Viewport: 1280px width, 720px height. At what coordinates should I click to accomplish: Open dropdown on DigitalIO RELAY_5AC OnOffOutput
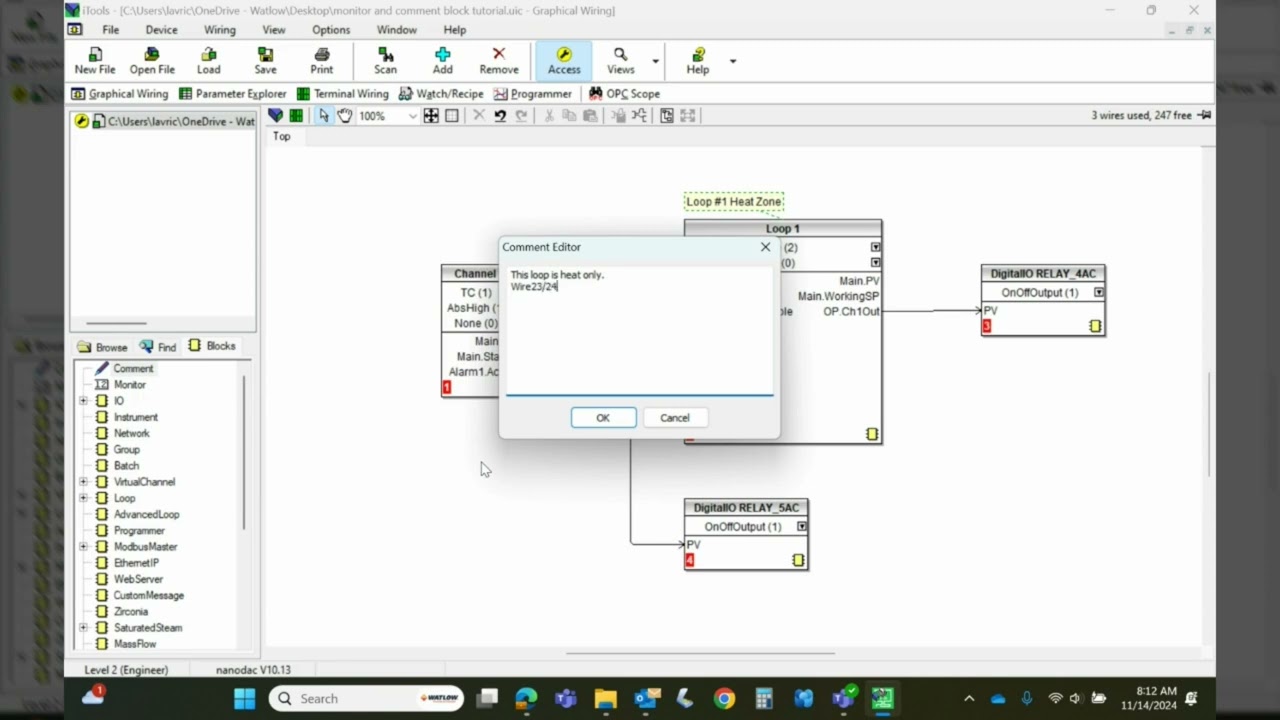tap(802, 527)
